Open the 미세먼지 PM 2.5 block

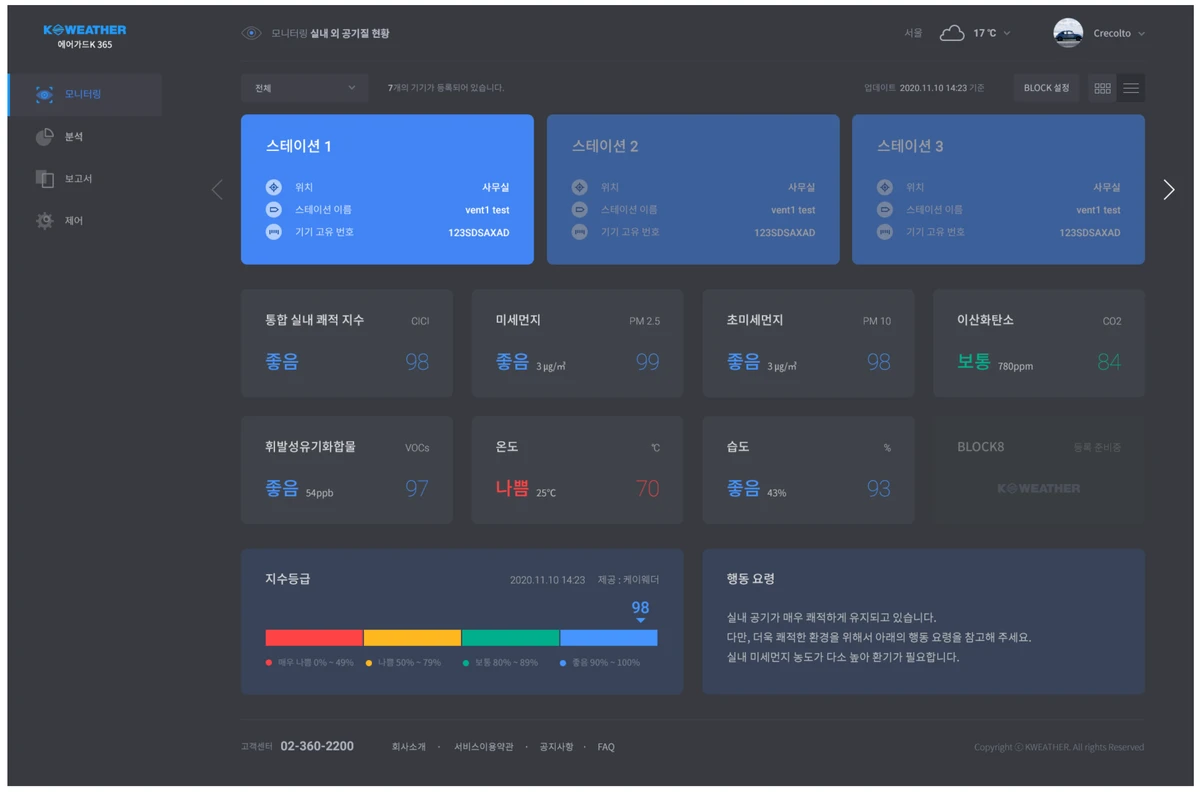(x=577, y=343)
